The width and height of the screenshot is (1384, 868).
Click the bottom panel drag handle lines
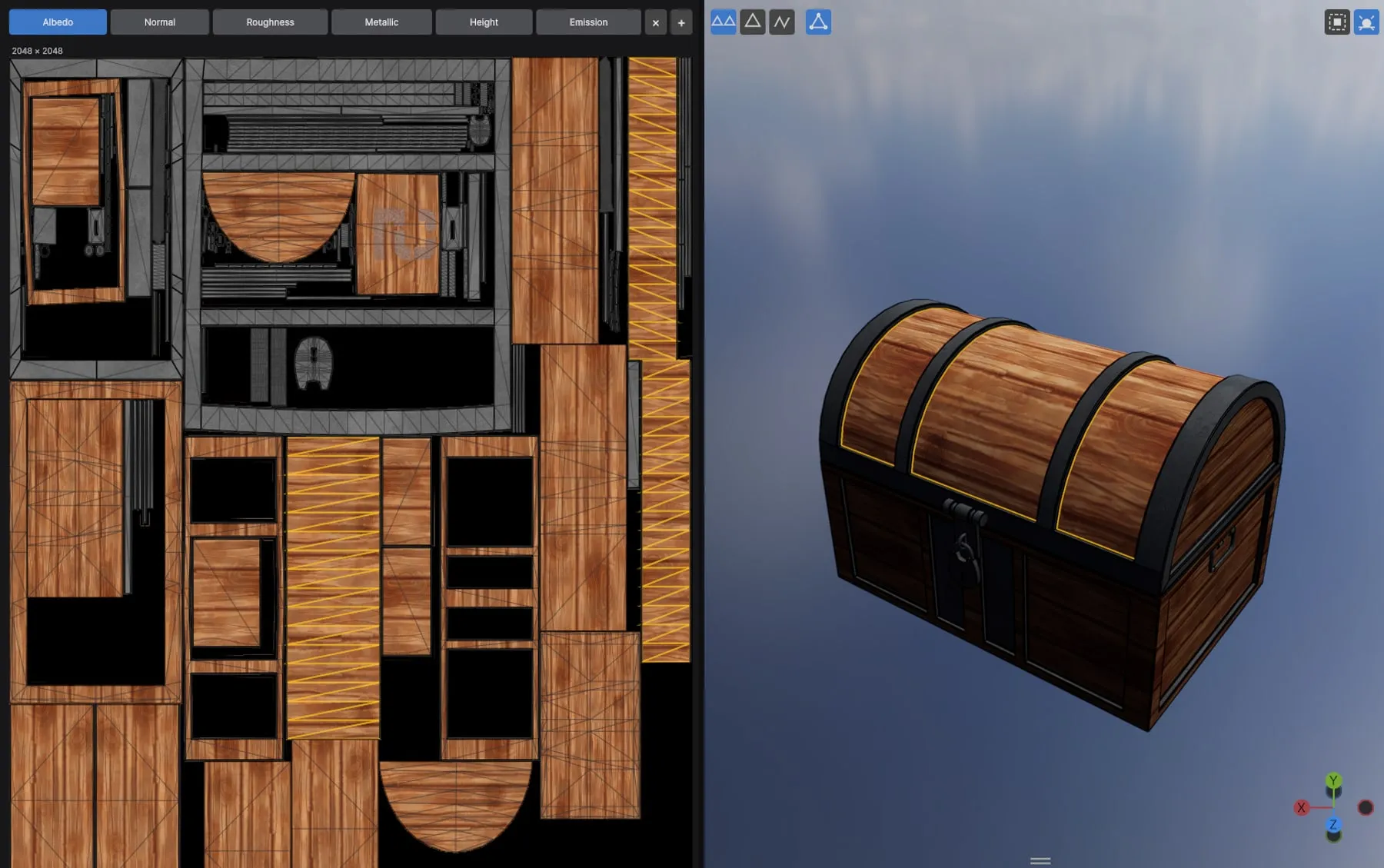(x=1040, y=861)
